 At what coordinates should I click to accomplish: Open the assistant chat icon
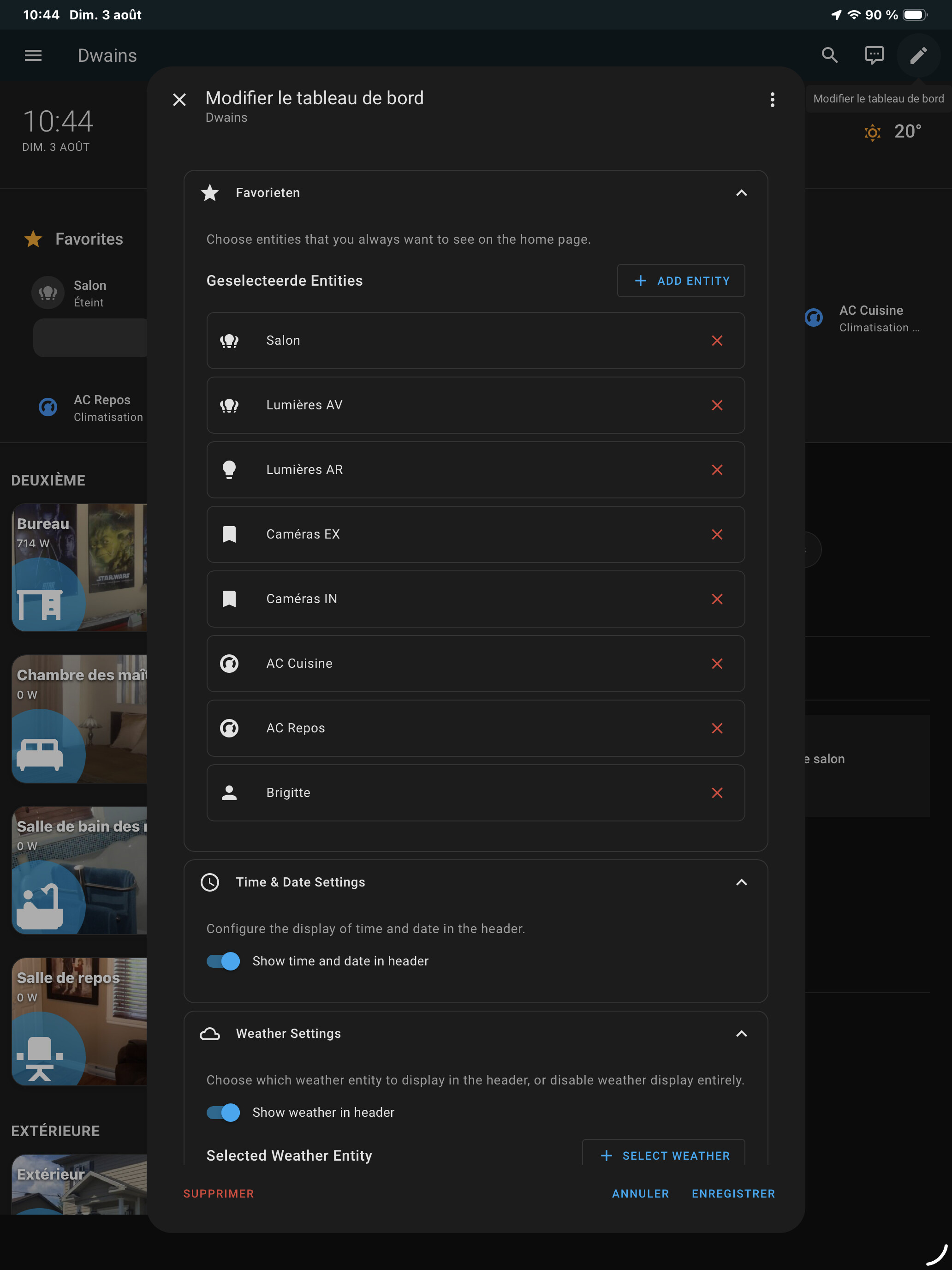874,56
